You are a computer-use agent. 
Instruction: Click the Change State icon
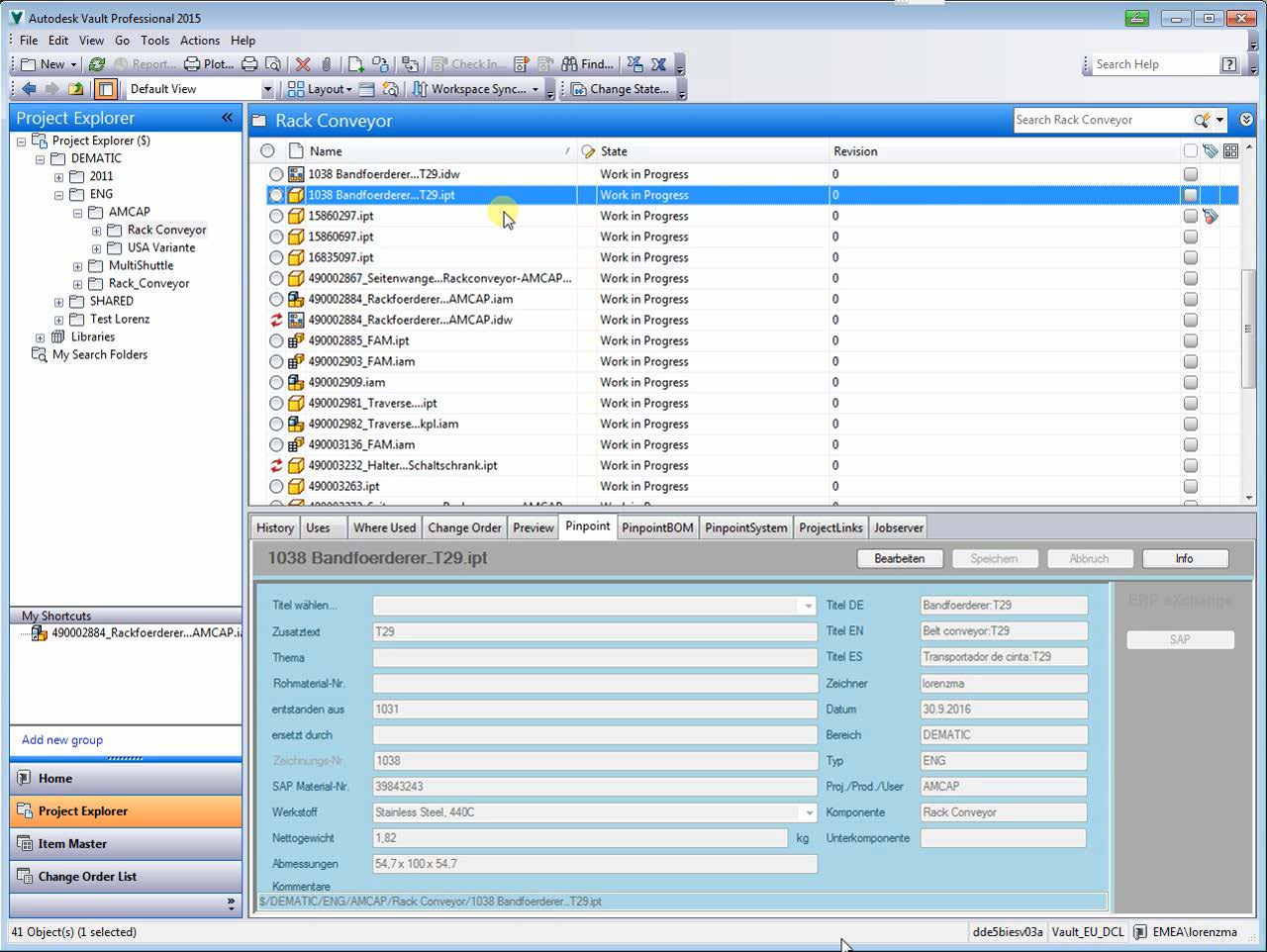click(x=578, y=89)
